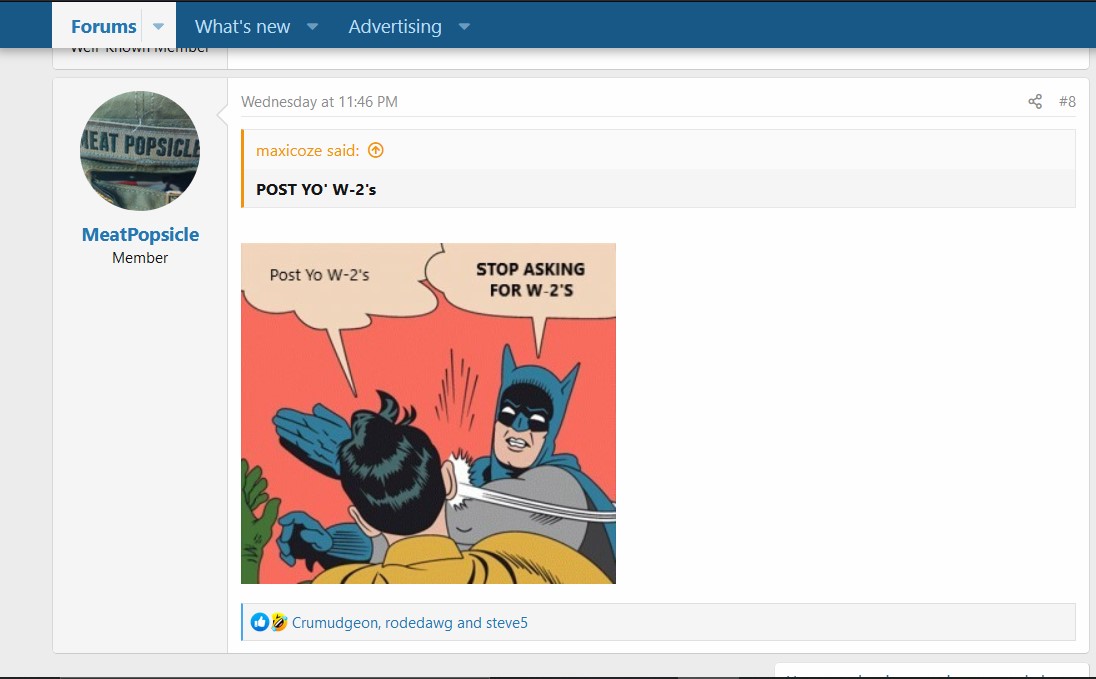
Task: Open the What's new menu item
Action: click(242, 27)
